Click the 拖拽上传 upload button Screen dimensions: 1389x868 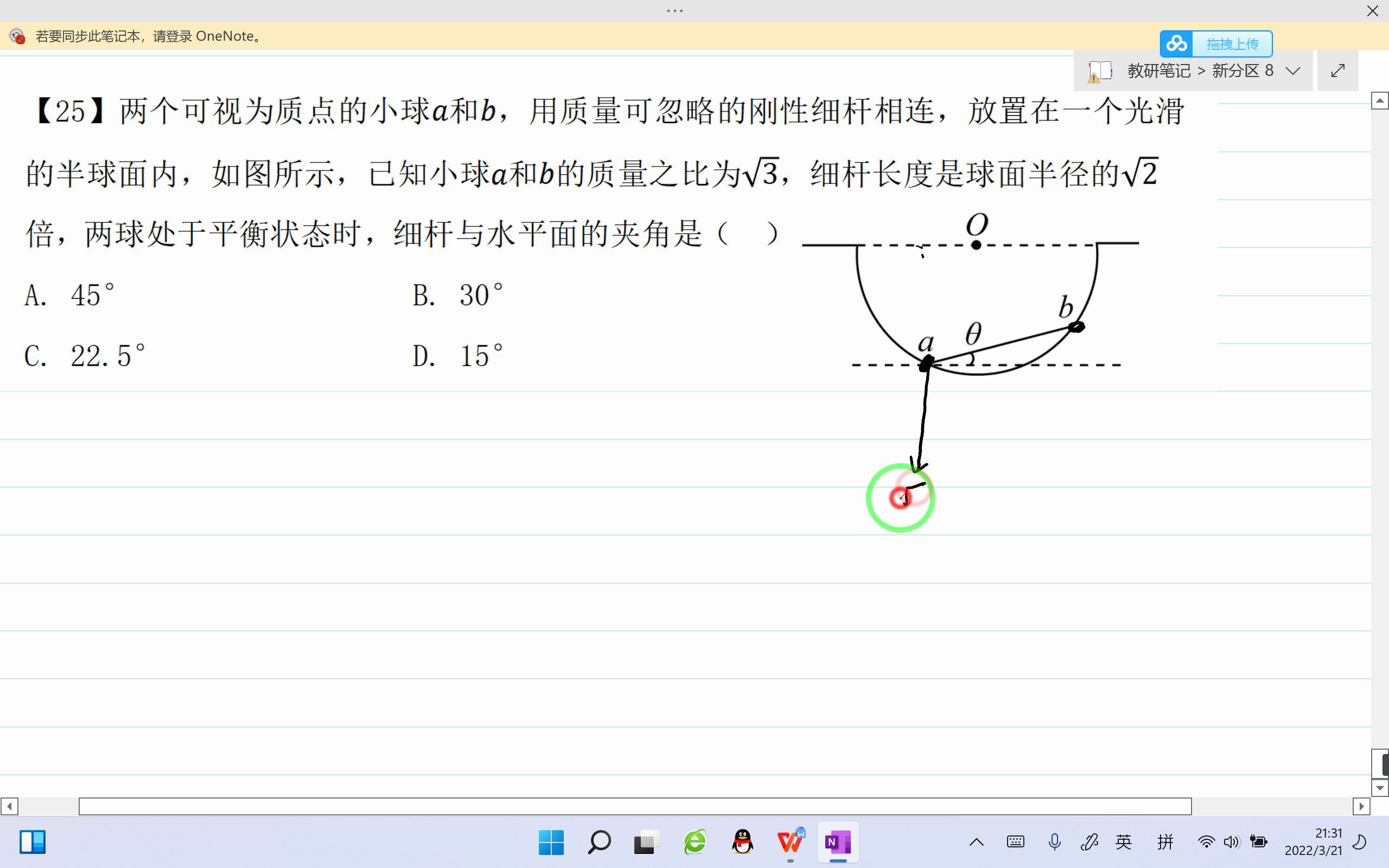(1233, 43)
